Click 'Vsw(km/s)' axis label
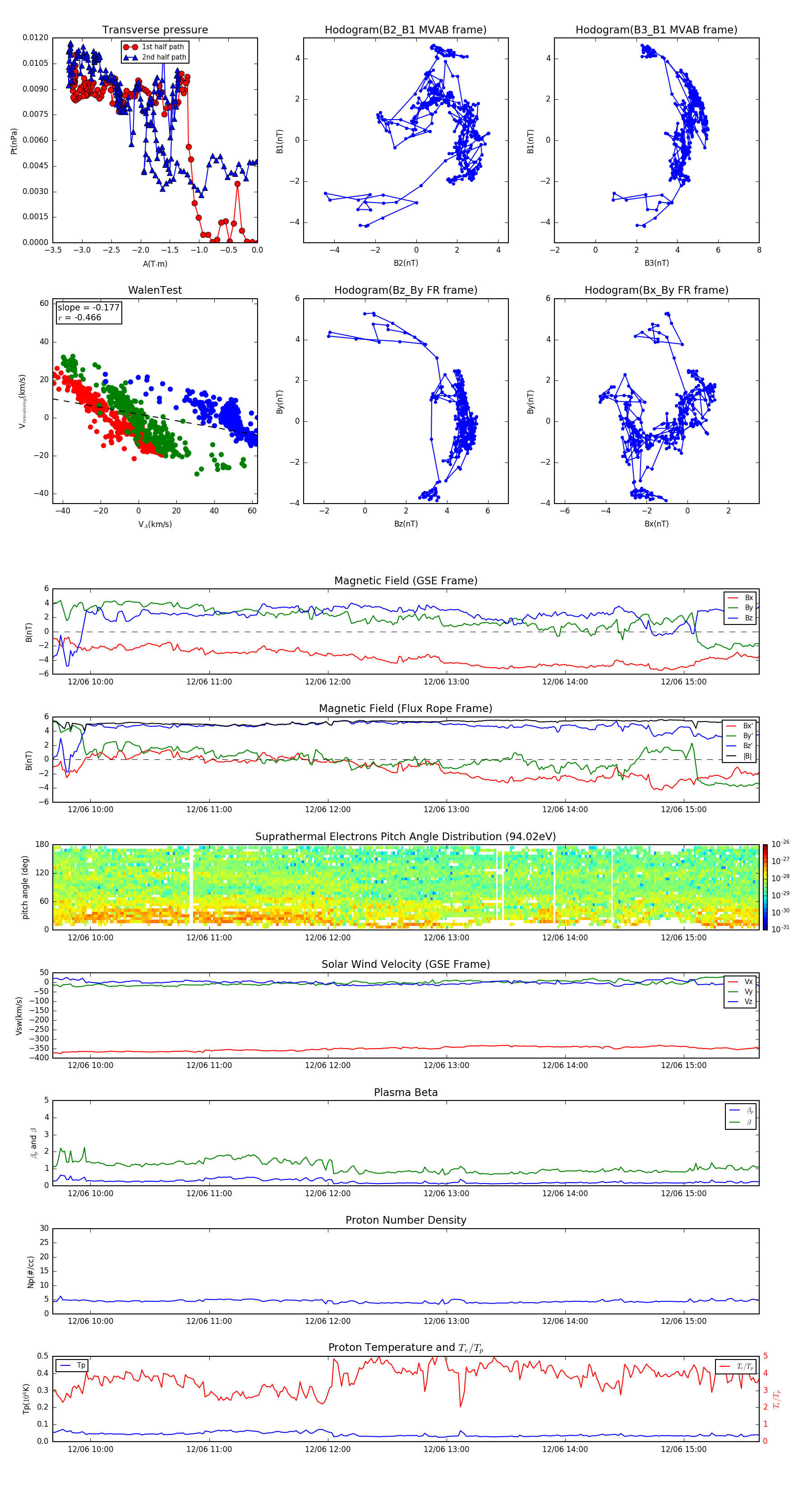Screen dimensions: 812x1489 18,1016
